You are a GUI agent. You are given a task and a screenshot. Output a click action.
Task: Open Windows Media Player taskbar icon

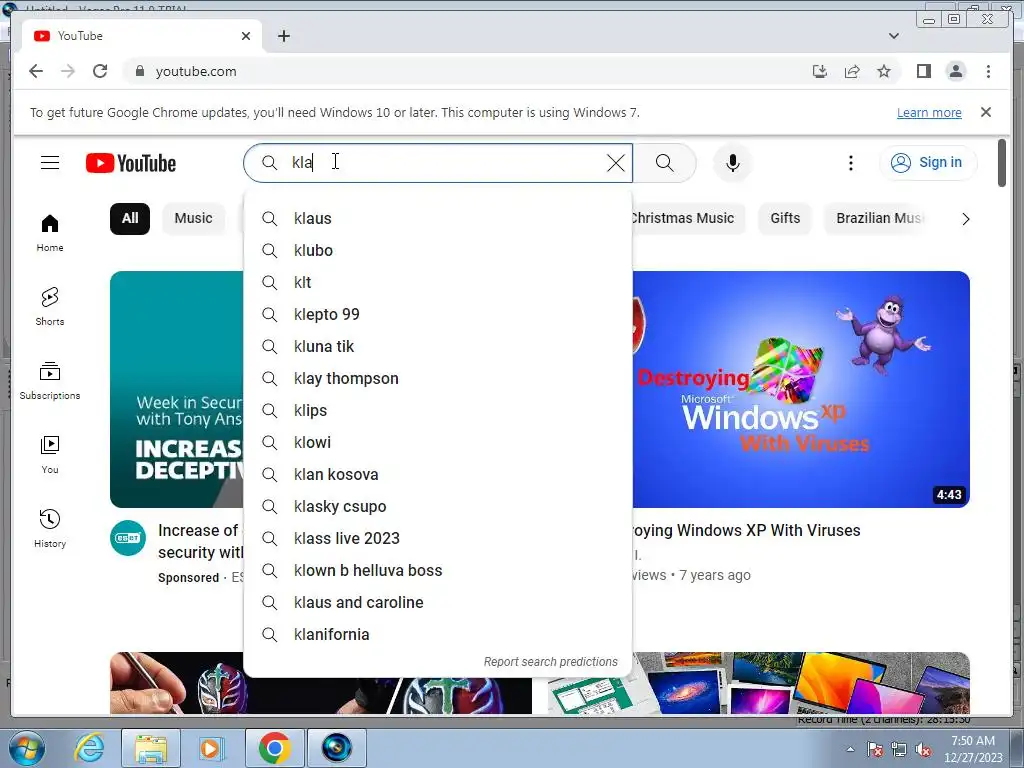pyautogui.click(x=211, y=748)
